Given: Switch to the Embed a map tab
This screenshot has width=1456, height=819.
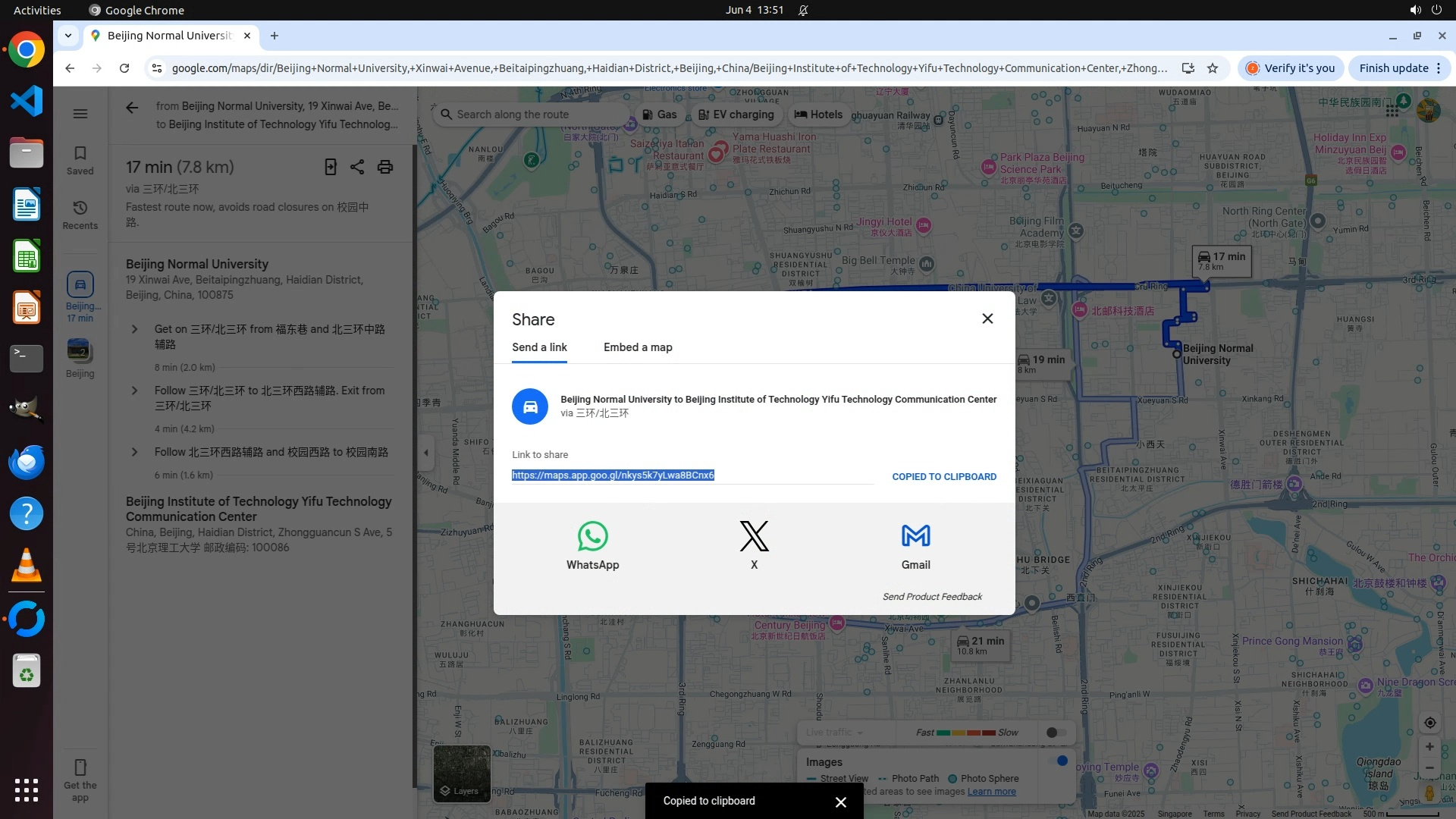Looking at the screenshot, I should (x=638, y=347).
